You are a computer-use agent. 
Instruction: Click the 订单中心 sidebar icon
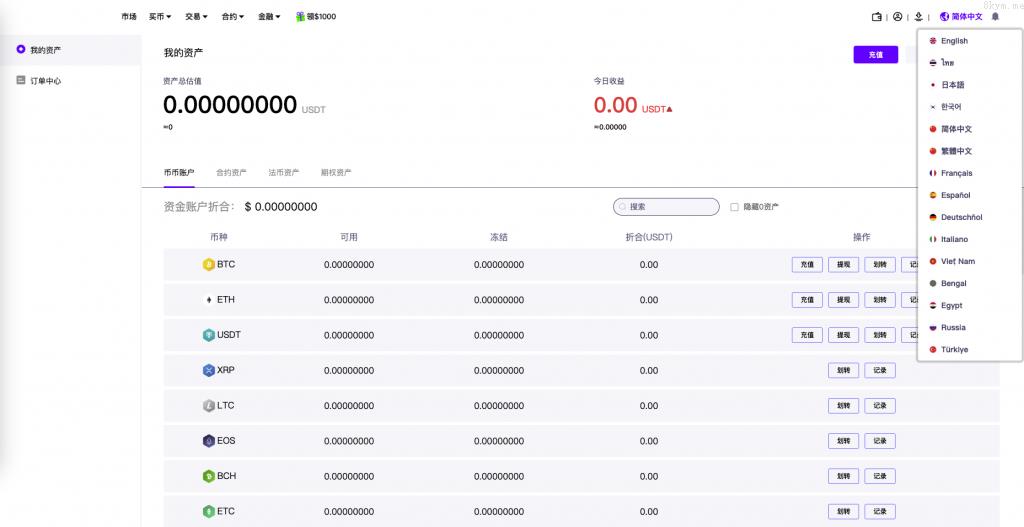click(21, 80)
